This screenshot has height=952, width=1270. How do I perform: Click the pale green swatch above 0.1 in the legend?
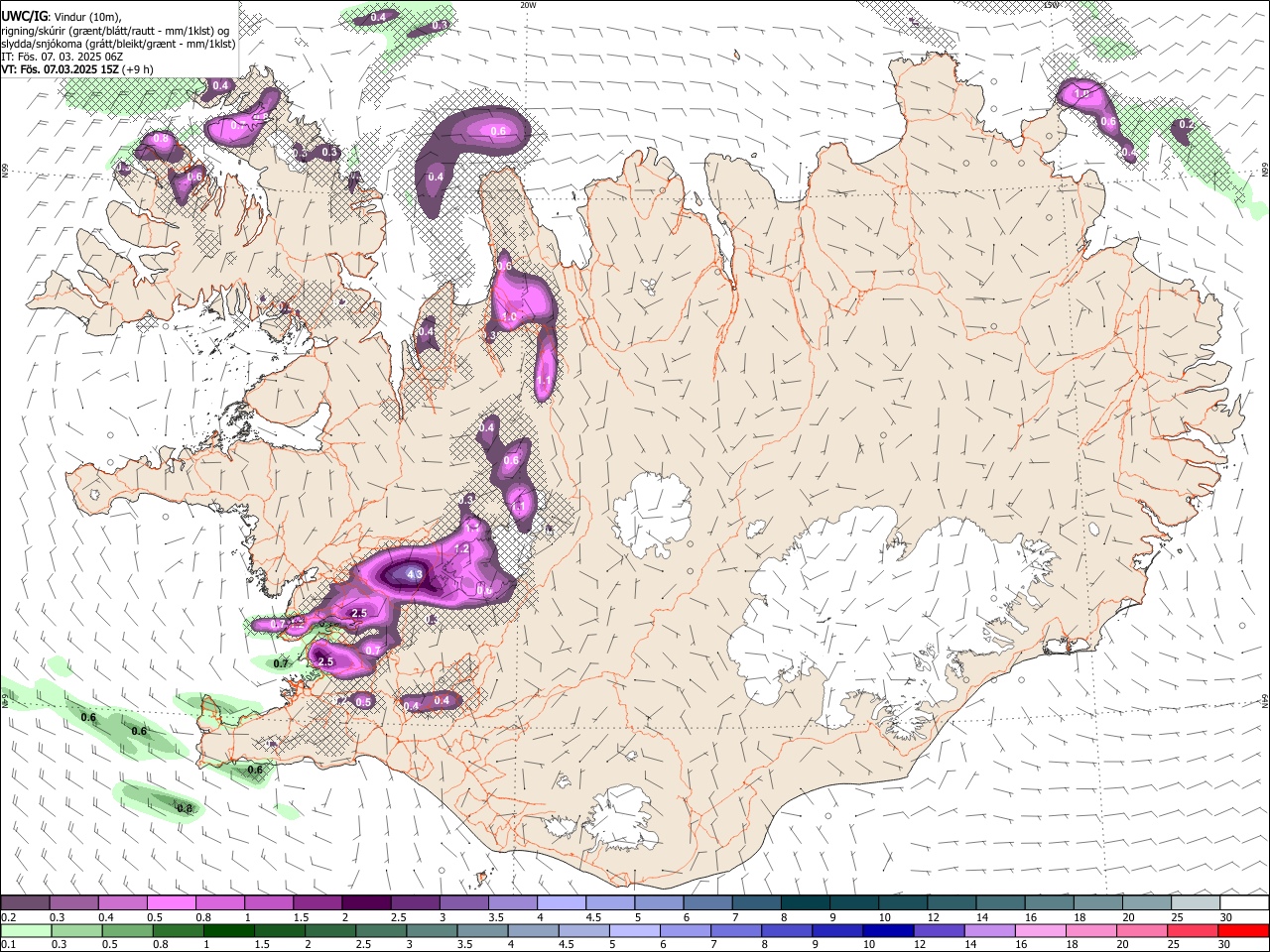click(x=25, y=930)
